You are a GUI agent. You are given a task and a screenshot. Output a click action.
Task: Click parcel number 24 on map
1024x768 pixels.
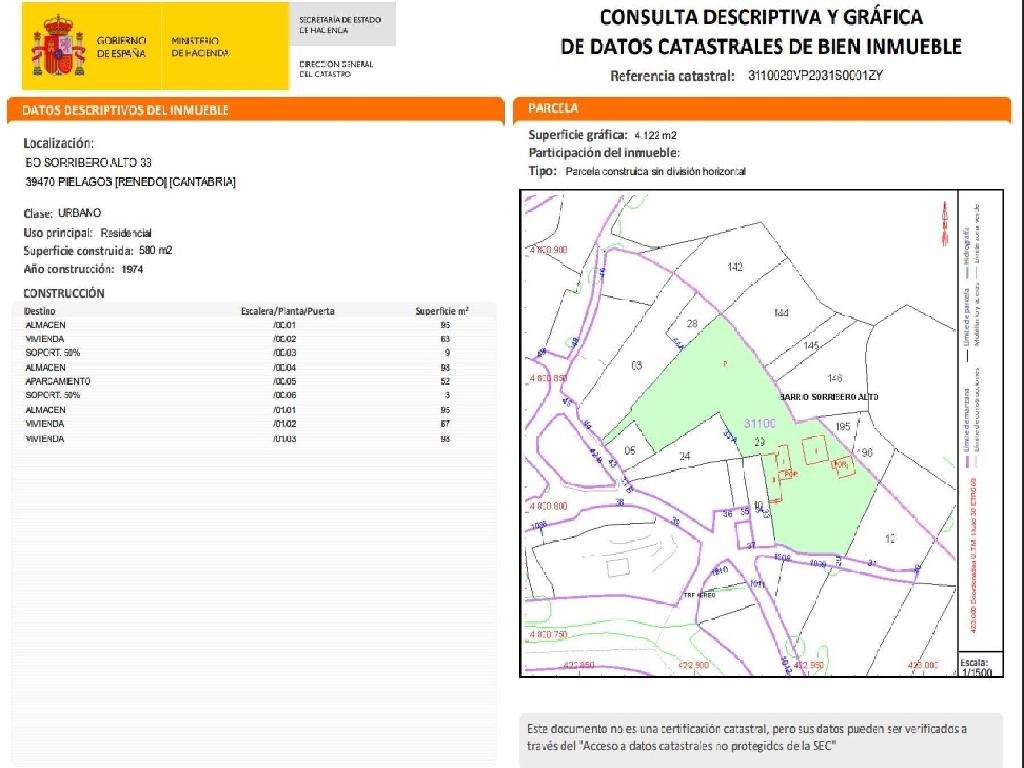click(x=684, y=456)
